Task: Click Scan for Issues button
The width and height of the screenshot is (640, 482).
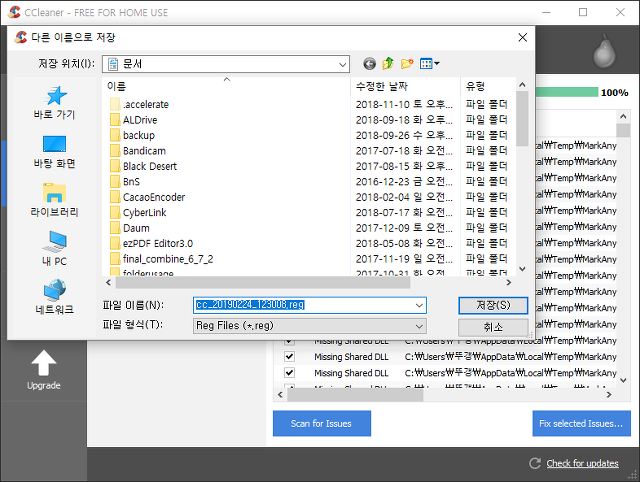Action: coord(322,424)
